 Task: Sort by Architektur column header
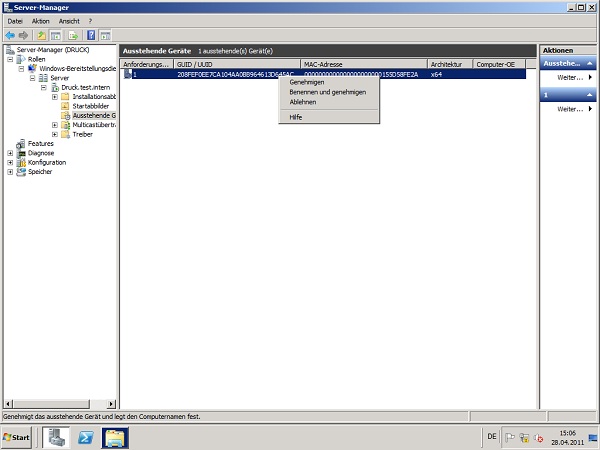pos(450,64)
